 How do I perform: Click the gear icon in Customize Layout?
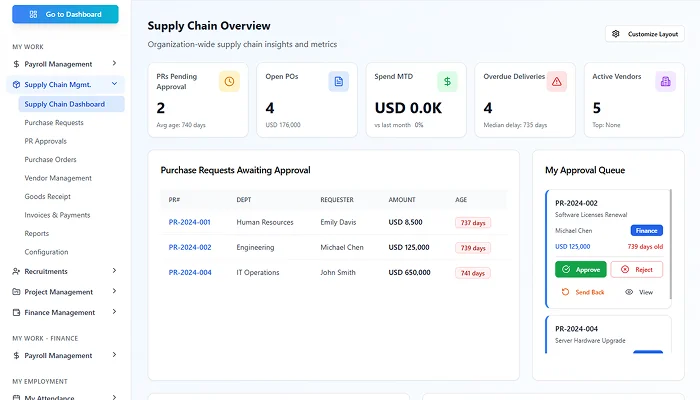[x=616, y=34]
